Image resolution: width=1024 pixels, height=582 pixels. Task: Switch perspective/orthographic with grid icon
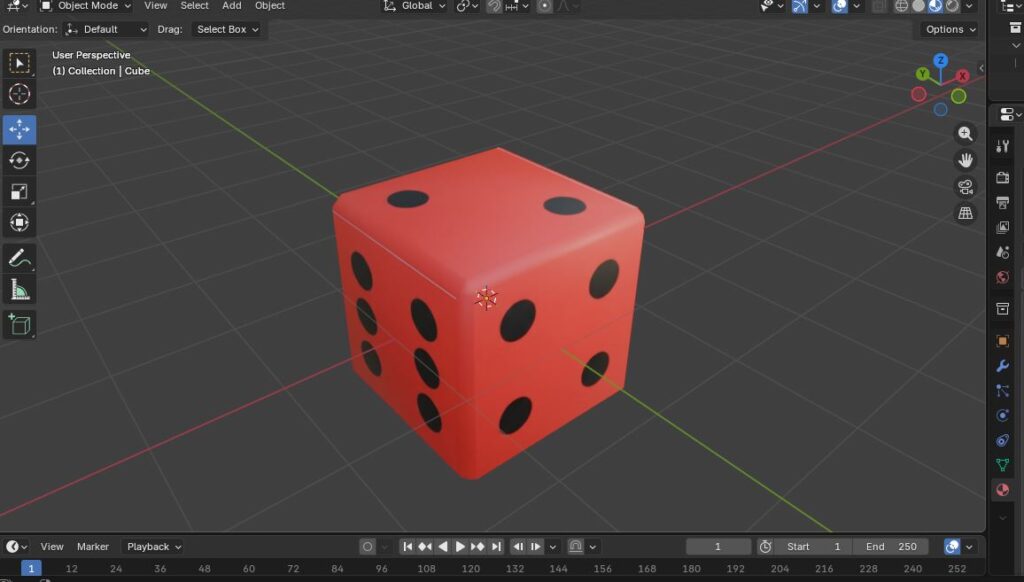pos(965,213)
